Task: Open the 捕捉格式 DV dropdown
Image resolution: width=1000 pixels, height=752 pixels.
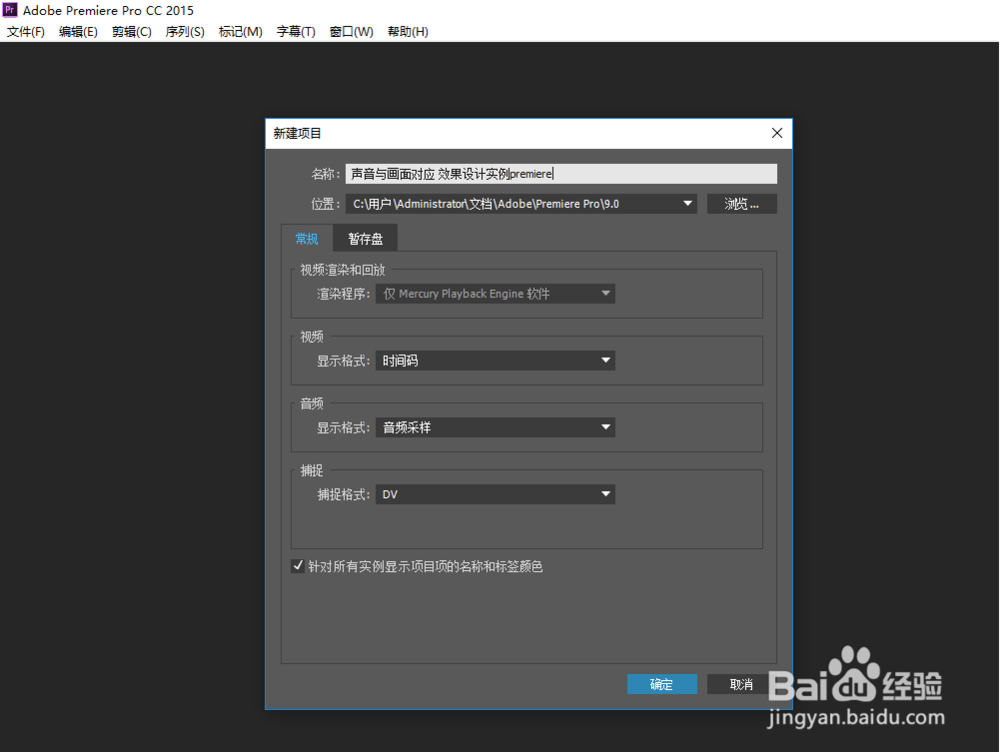Action: (x=495, y=494)
